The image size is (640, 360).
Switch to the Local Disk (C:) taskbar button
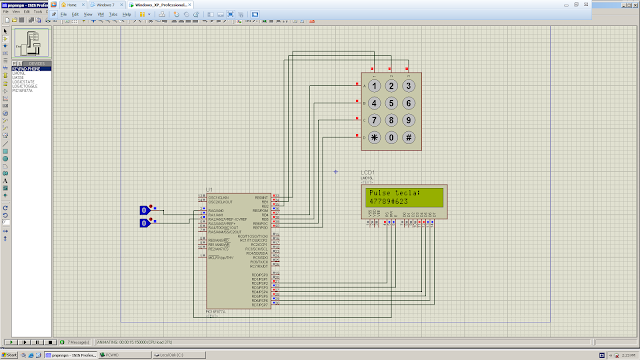[x=179, y=355]
